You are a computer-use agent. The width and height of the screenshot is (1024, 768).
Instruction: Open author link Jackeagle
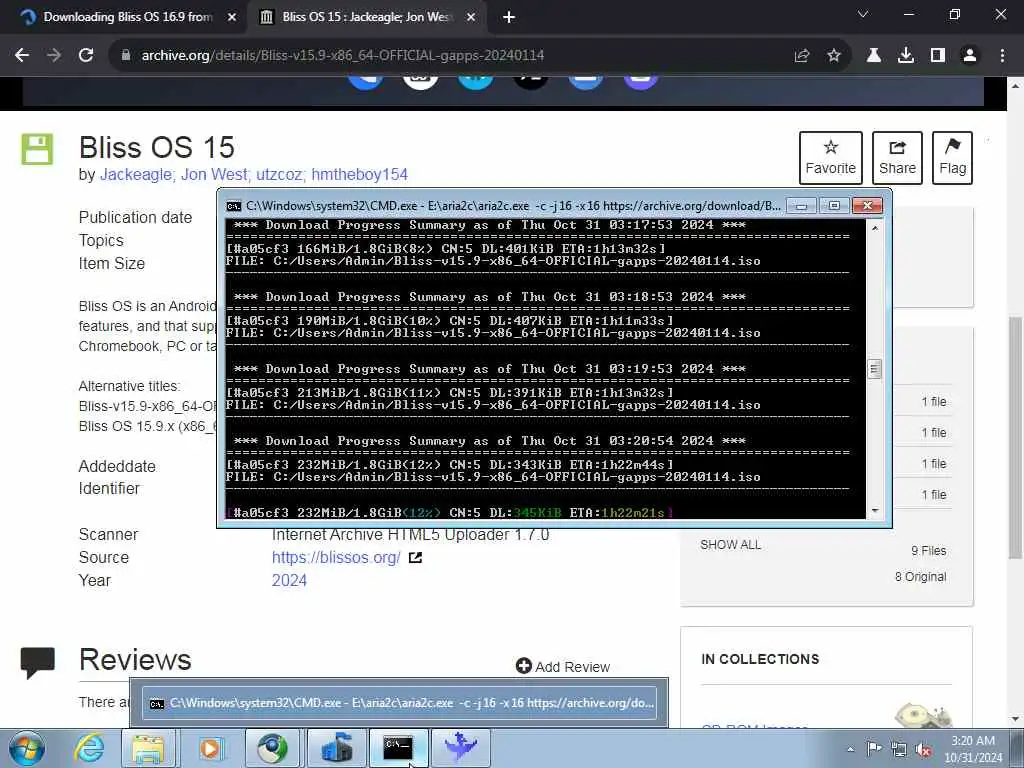click(x=137, y=175)
